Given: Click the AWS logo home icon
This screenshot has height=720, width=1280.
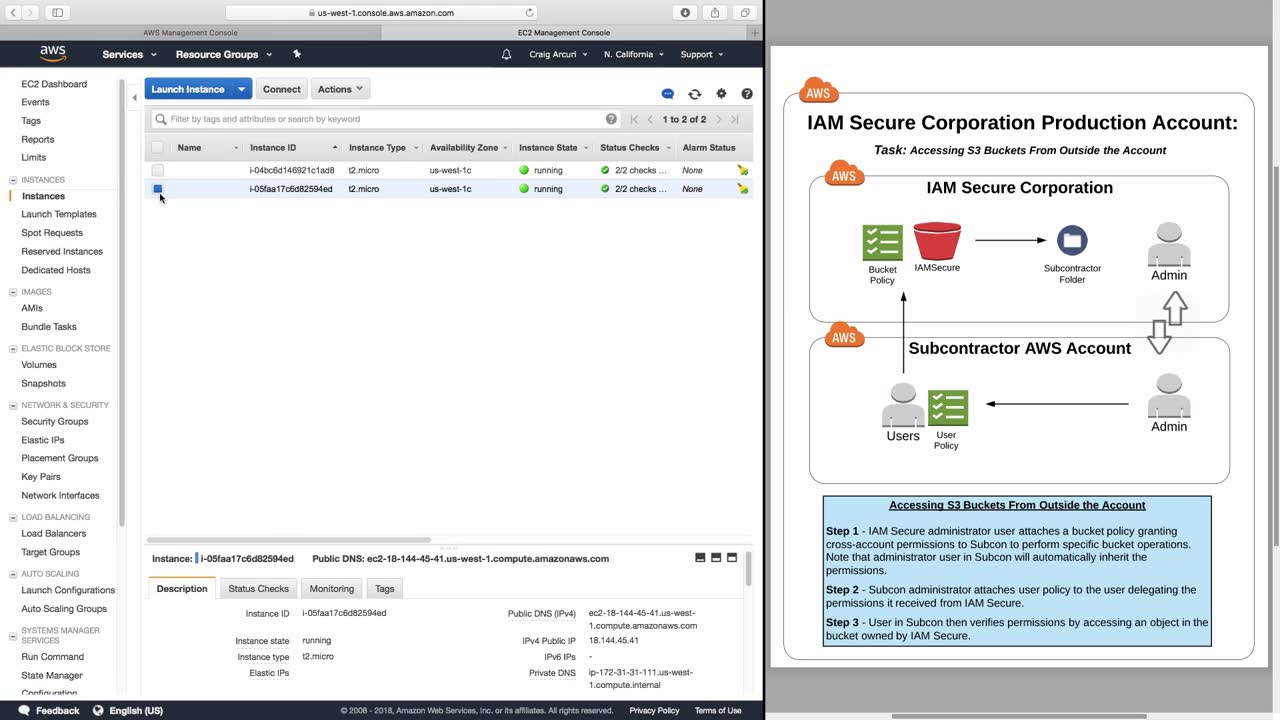Looking at the screenshot, I should [x=53, y=54].
